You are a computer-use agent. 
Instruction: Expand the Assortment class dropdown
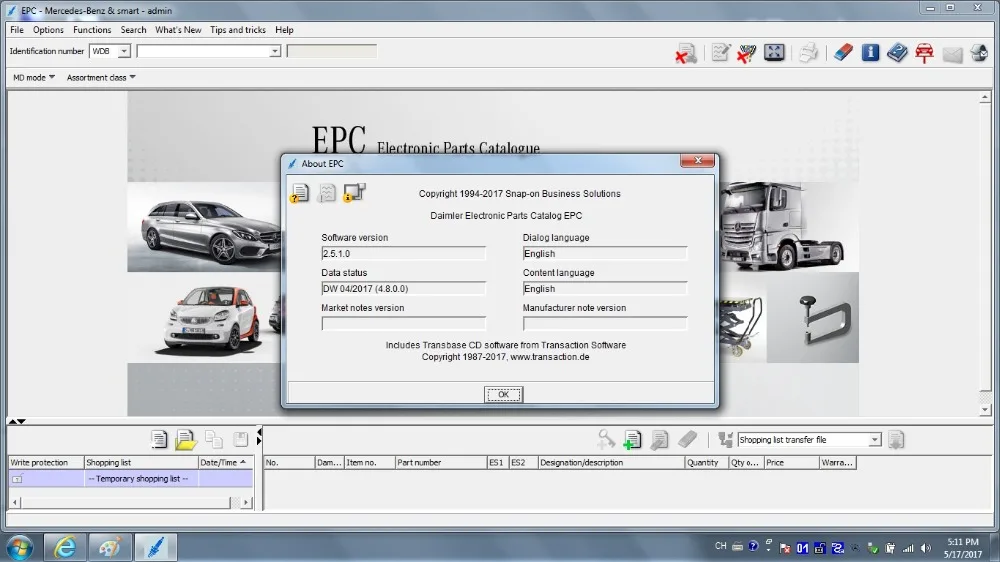(x=101, y=77)
